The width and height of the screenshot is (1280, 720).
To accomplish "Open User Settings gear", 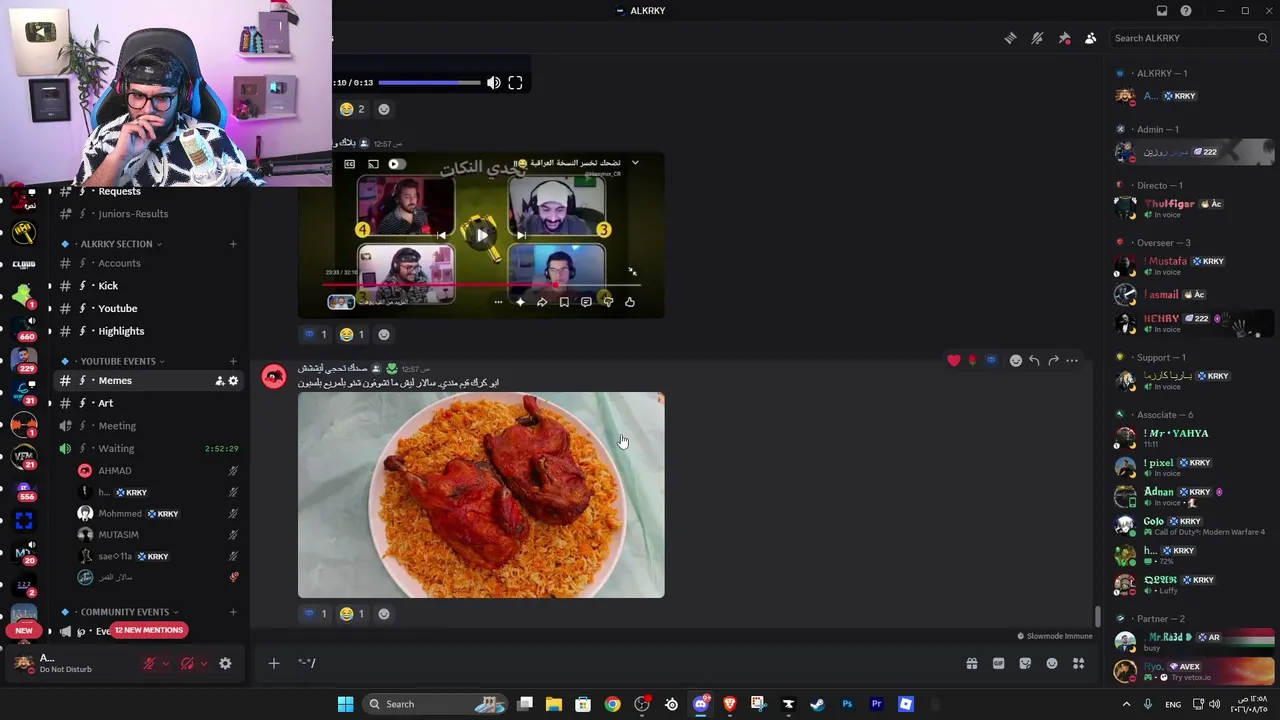I will [x=225, y=663].
